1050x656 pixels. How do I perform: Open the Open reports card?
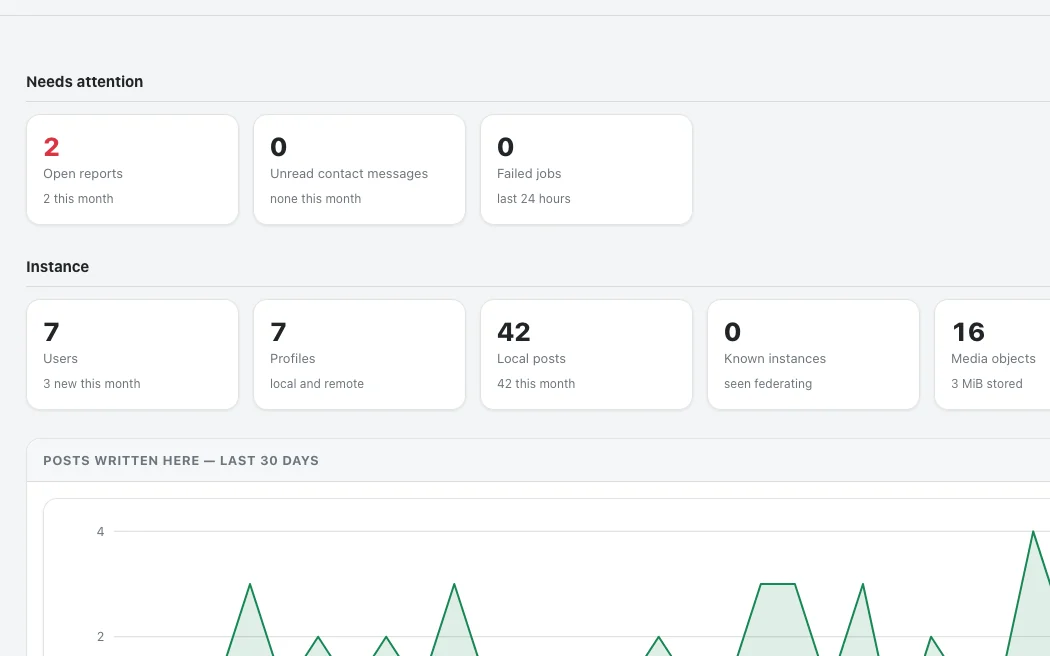tap(133, 169)
